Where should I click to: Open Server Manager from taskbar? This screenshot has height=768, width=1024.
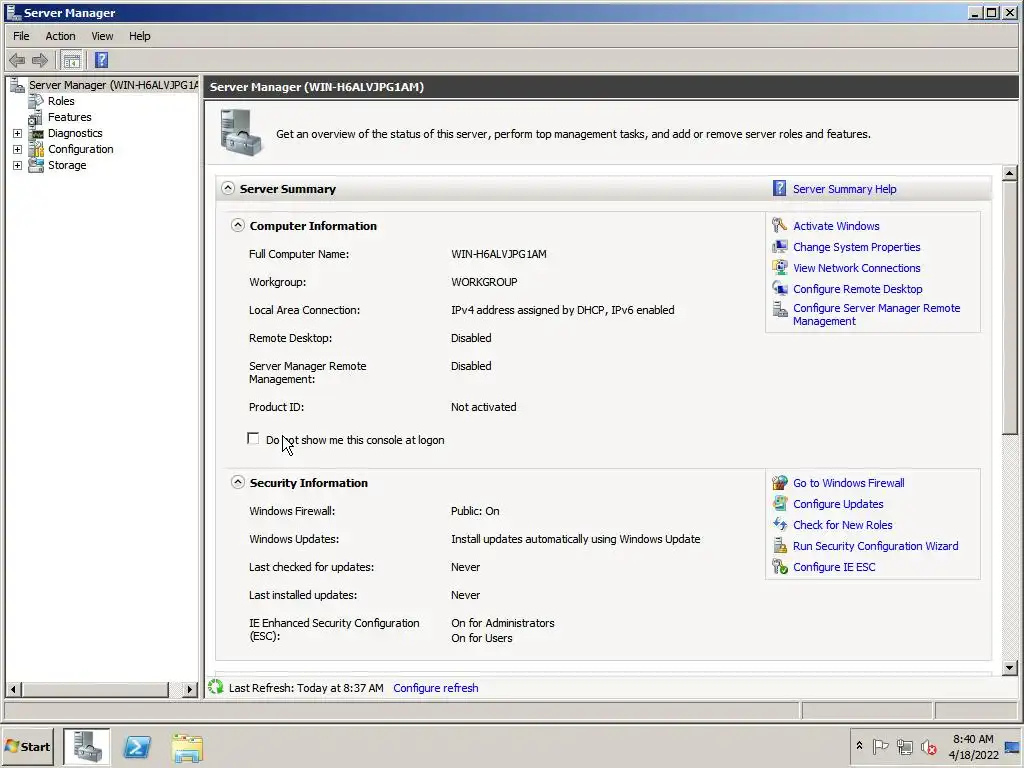click(x=87, y=746)
